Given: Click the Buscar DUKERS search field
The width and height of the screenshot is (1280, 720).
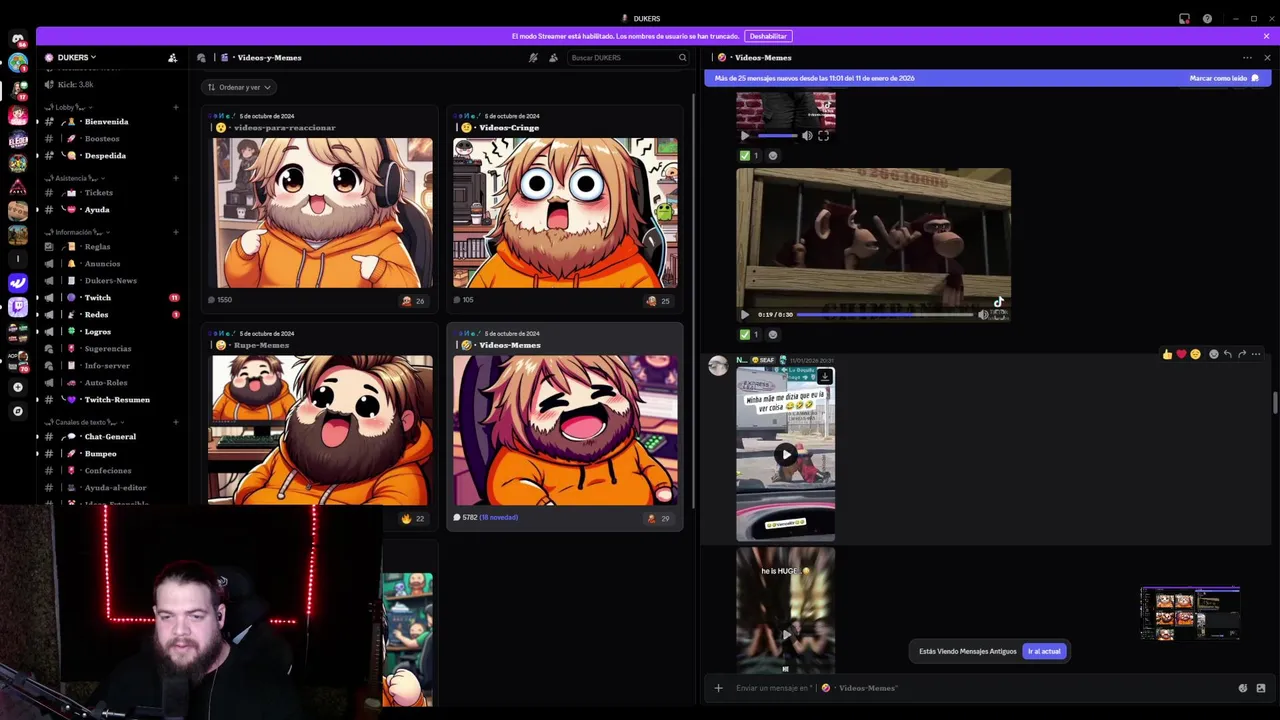Looking at the screenshot, I should coord(628,58).
